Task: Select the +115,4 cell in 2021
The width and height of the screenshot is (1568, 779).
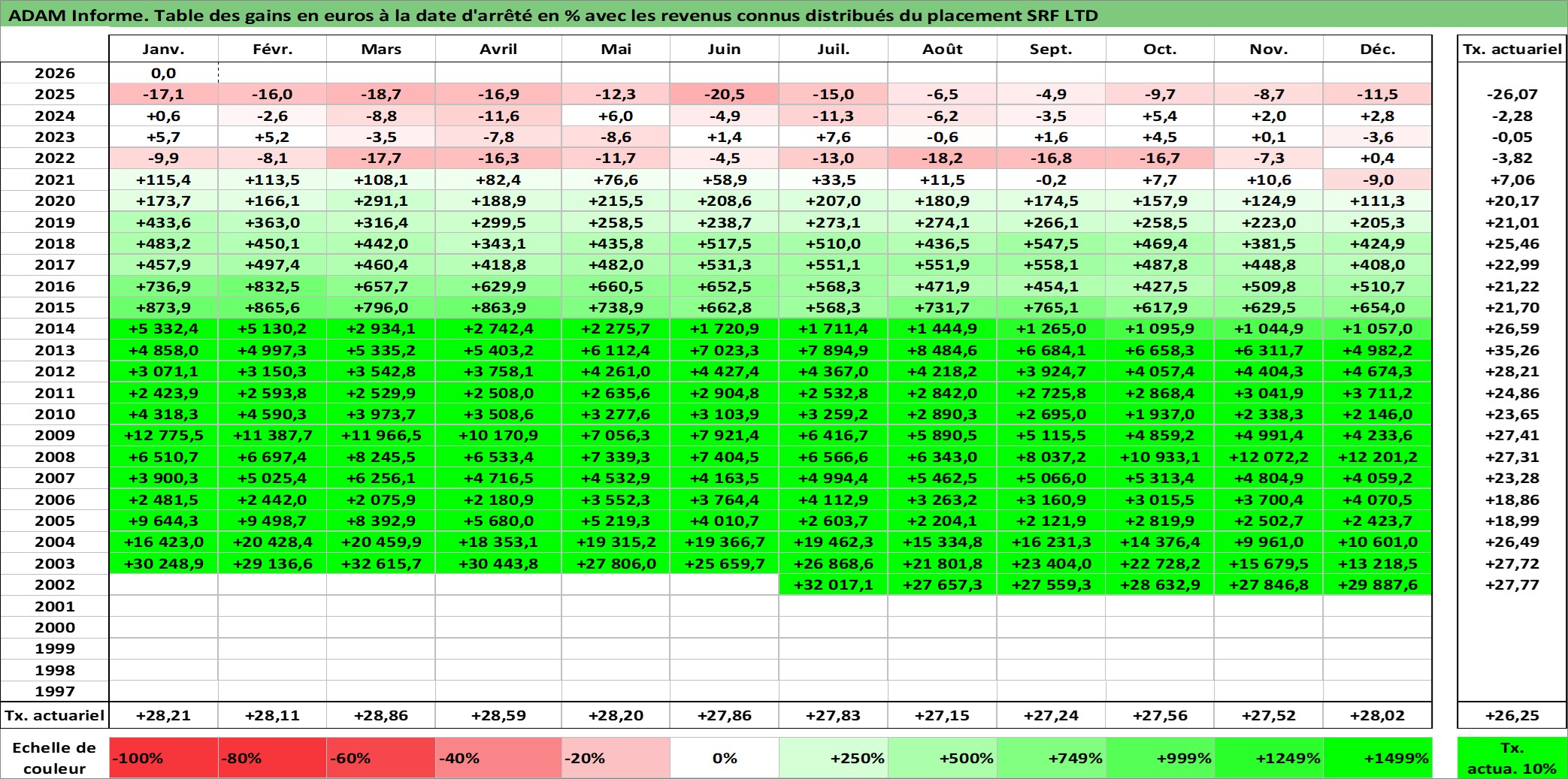Action: [163, 180]
